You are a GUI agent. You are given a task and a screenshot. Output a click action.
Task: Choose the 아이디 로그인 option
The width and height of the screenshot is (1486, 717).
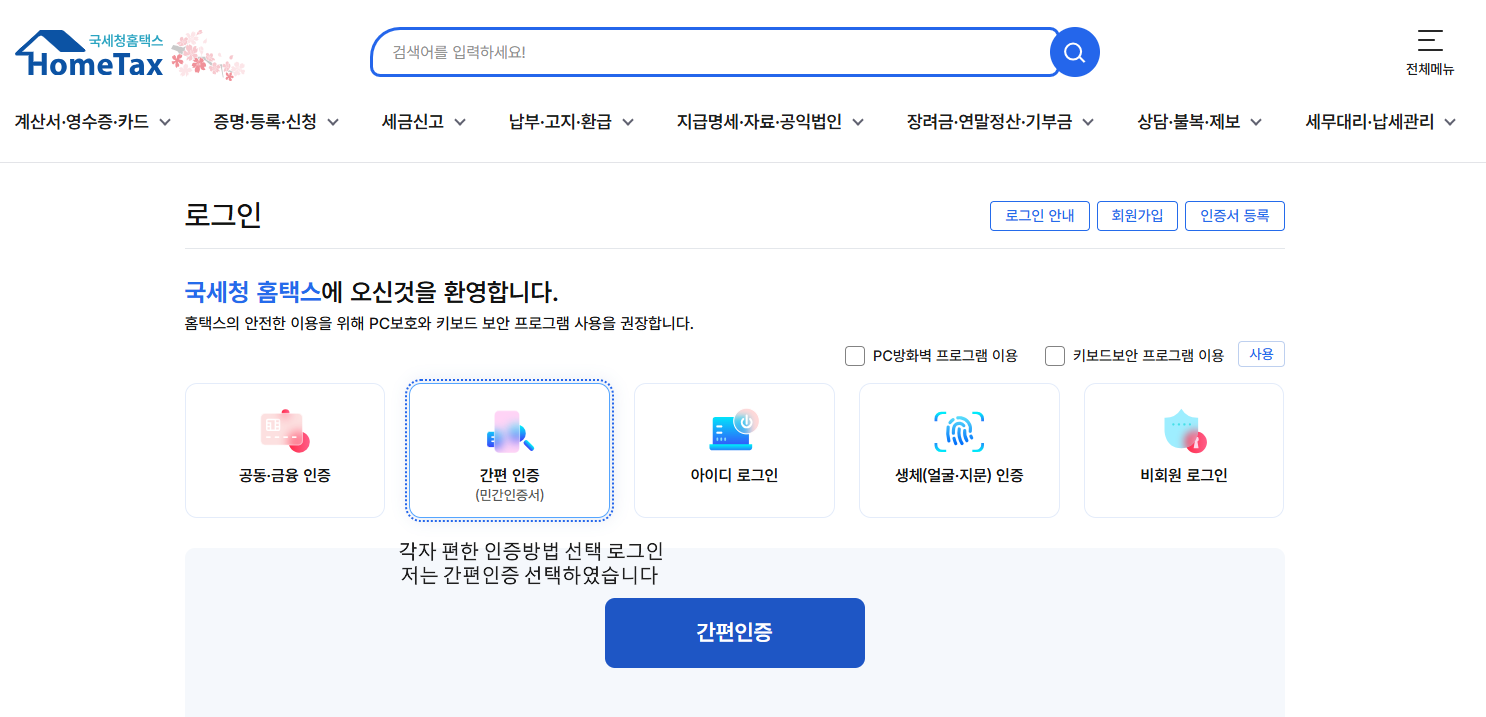coord(734,449)
